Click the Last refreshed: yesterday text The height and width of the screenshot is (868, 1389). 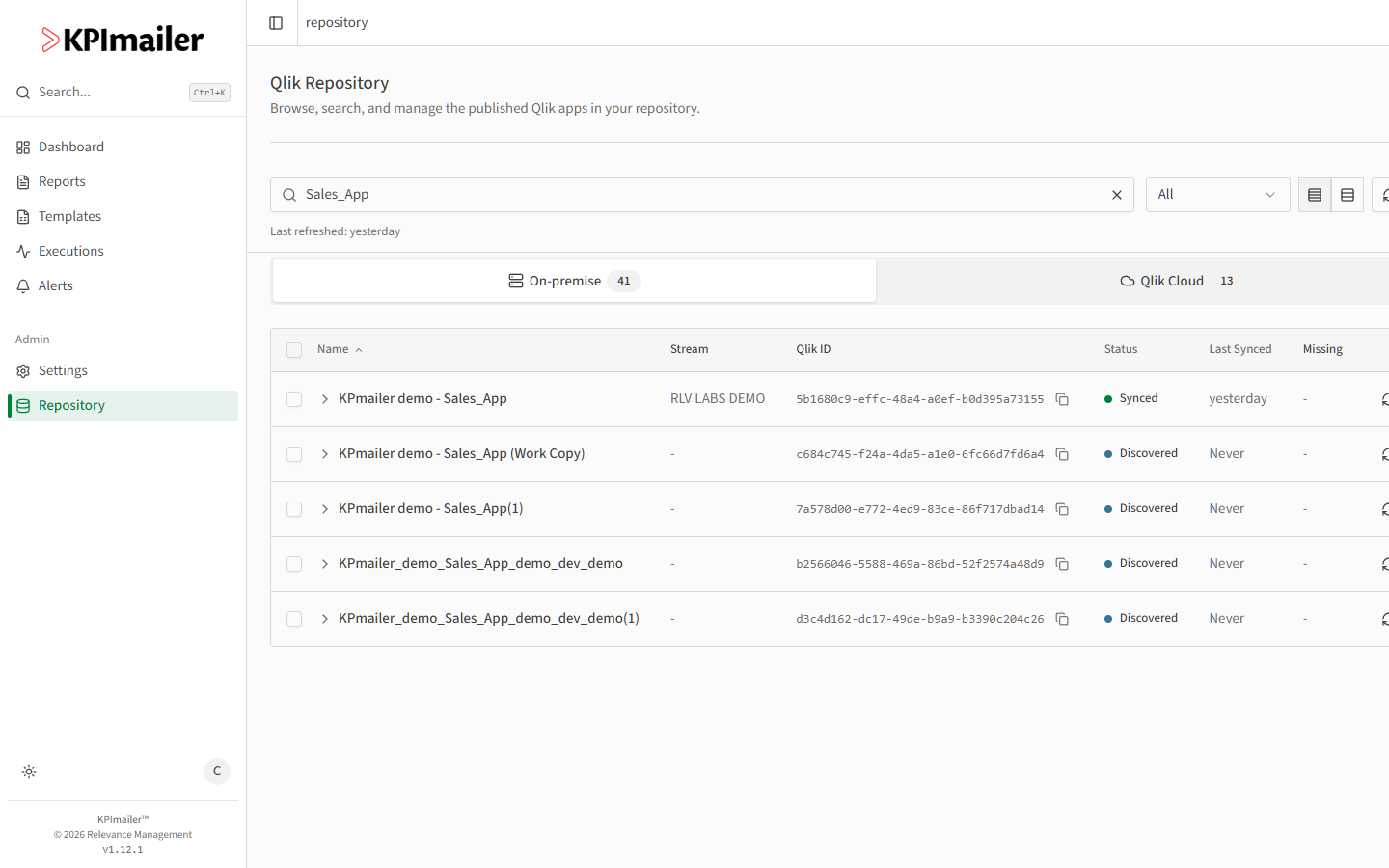335,231
